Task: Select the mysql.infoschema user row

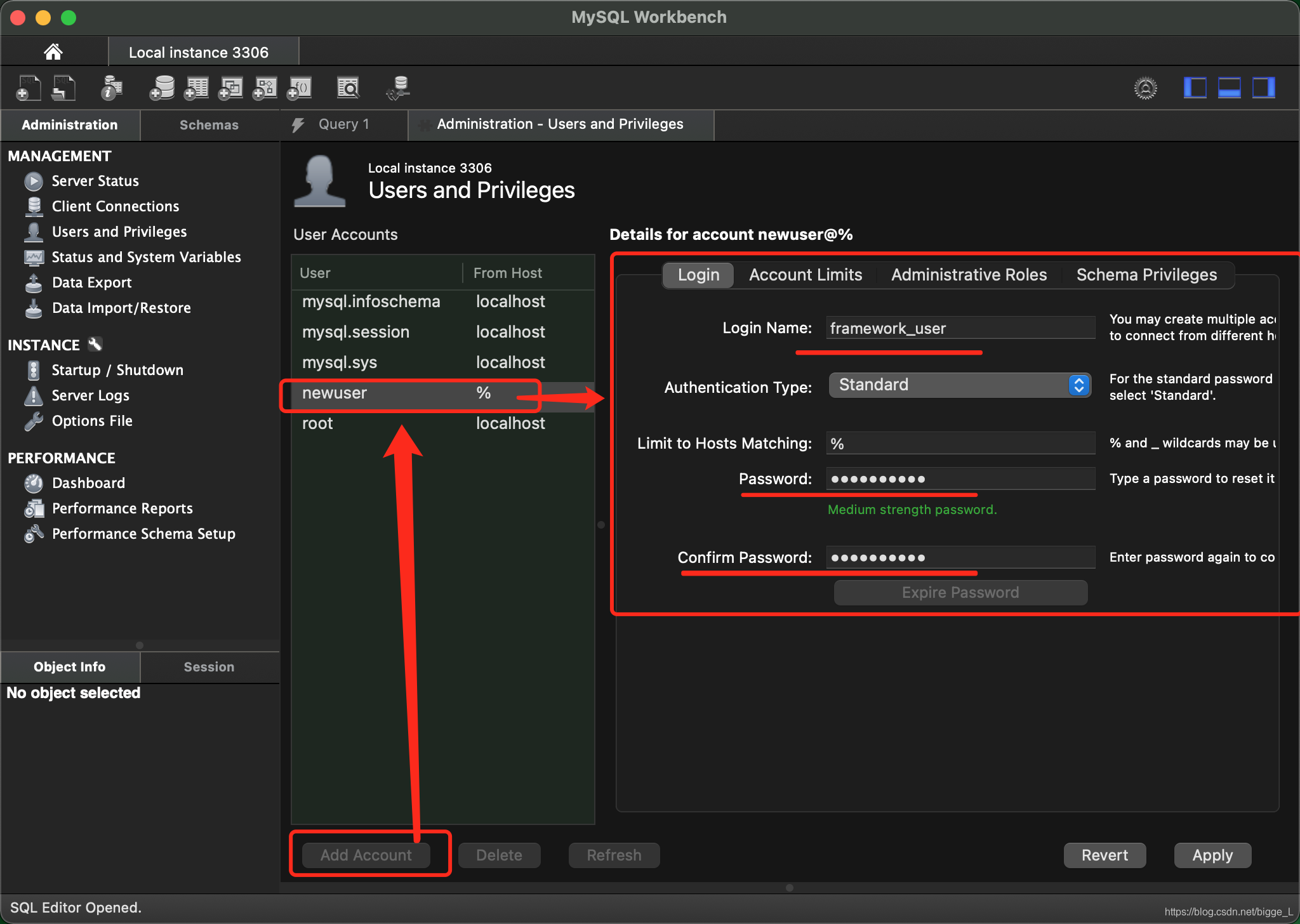Action: (443, 301)
